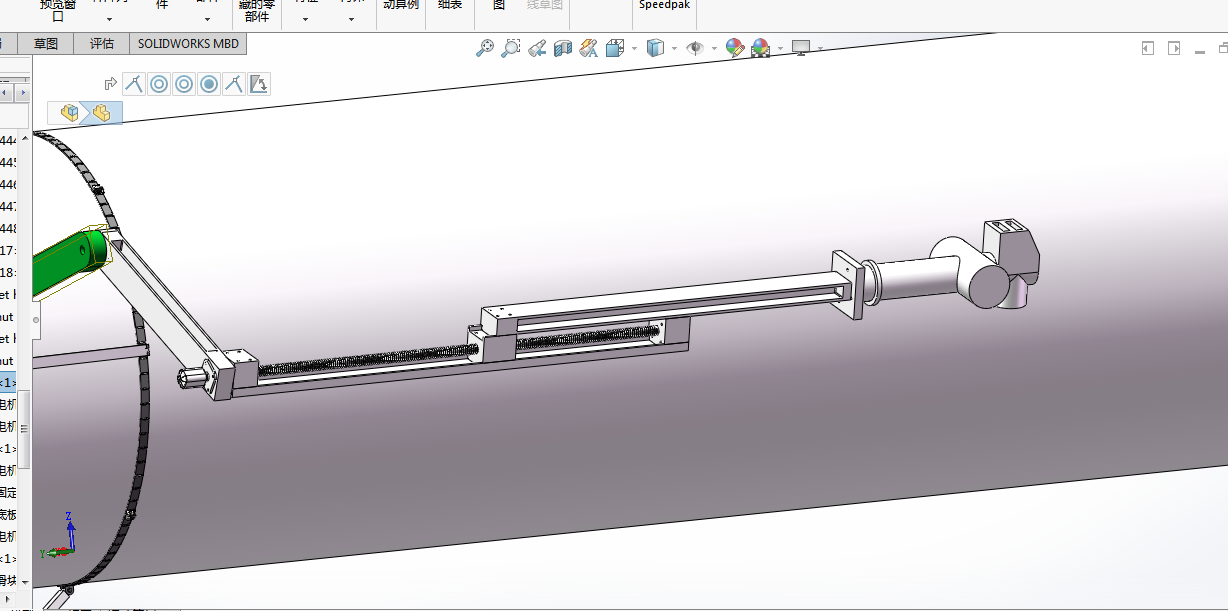This screenshot has height=611, width=1228.
Task: Click the Apply Scene icon
Action: pyautogui.click(x=760, y=48)
